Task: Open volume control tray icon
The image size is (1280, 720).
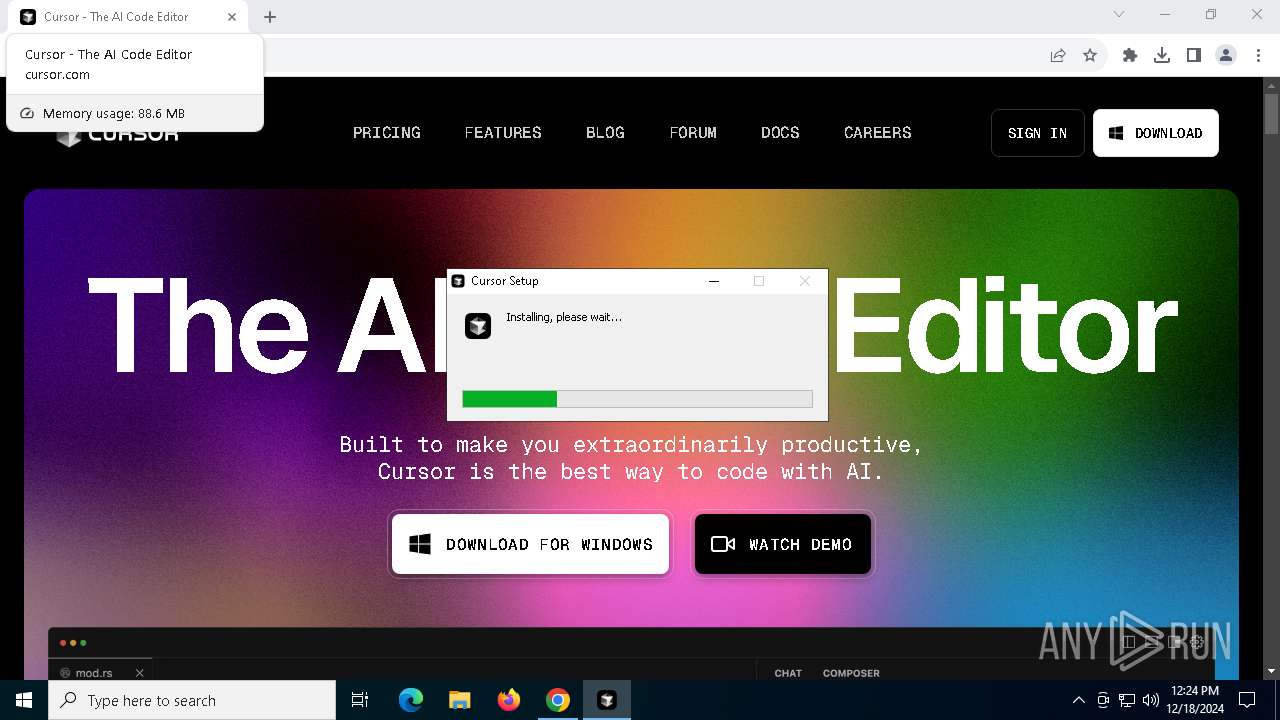Action: click(x=1151, y=700)
